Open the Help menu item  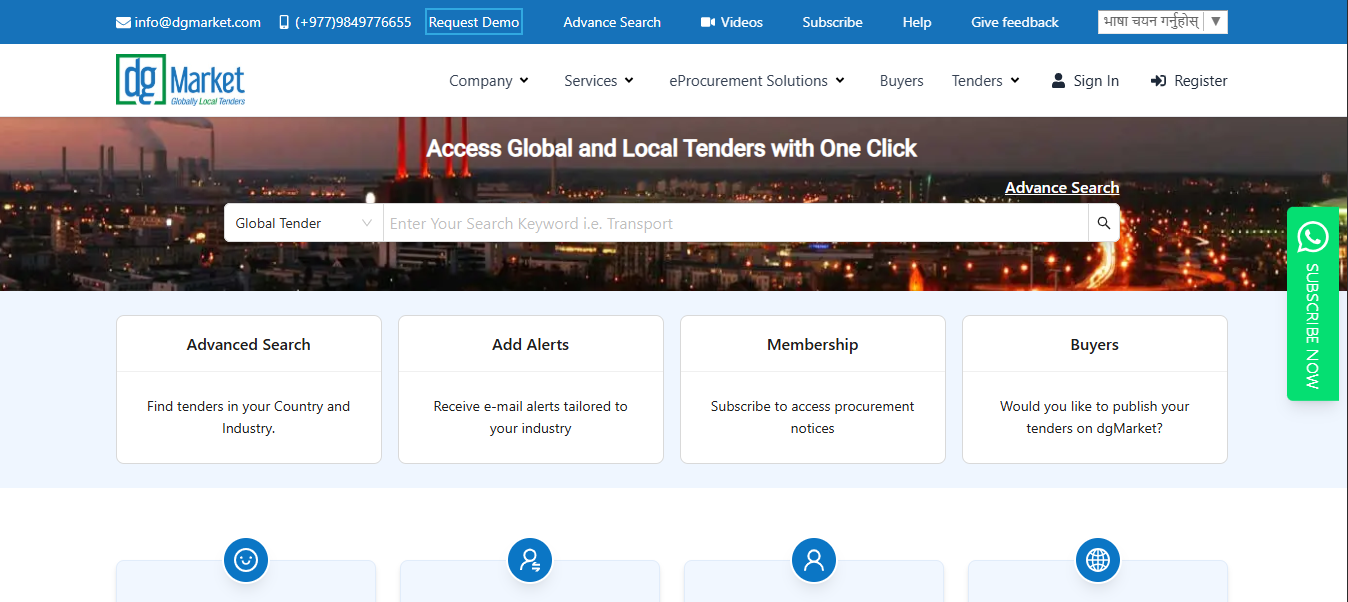pos(916,21)
